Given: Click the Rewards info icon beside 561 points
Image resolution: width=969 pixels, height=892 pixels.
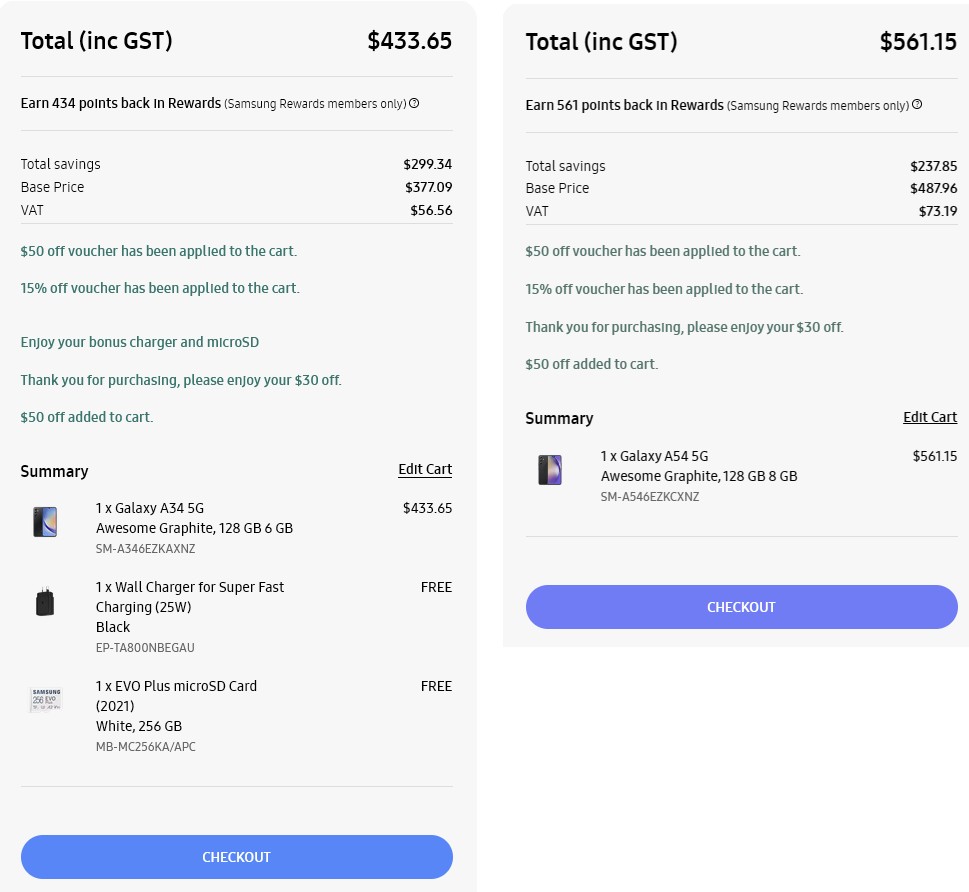Looking at the screenshot, I should 917,105.
